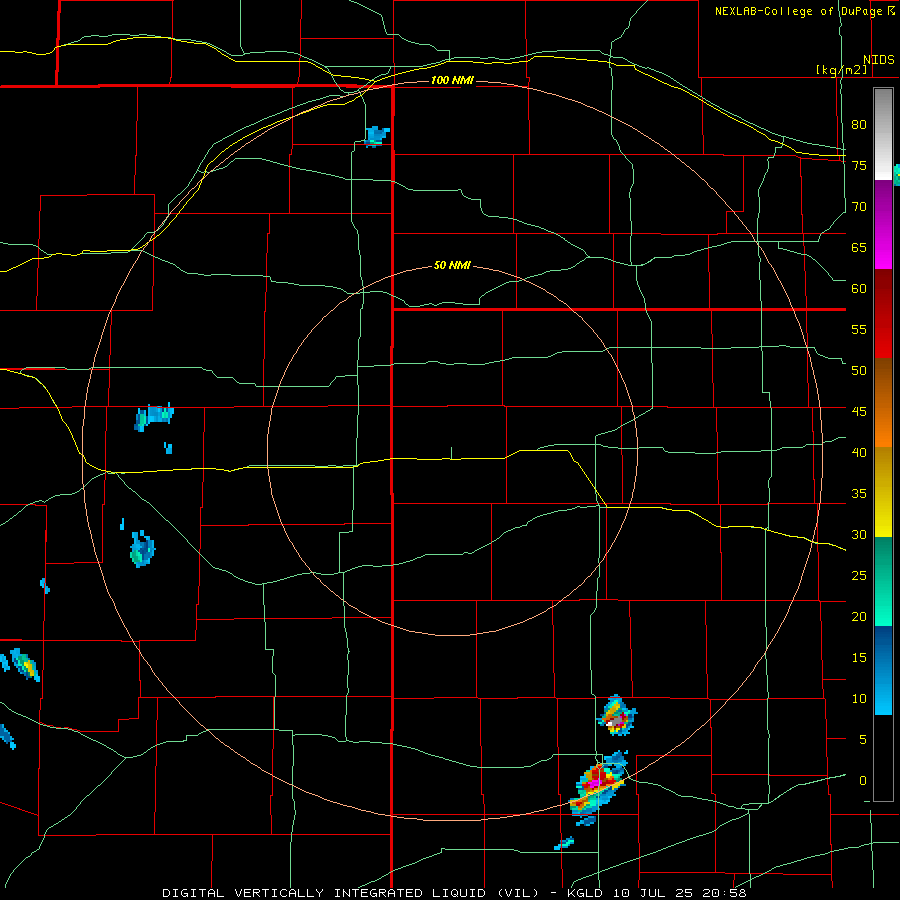The height and width of the screenshot is (900, 900).
Task: Click the 40 value on color scale
Action: coord(859,453)
